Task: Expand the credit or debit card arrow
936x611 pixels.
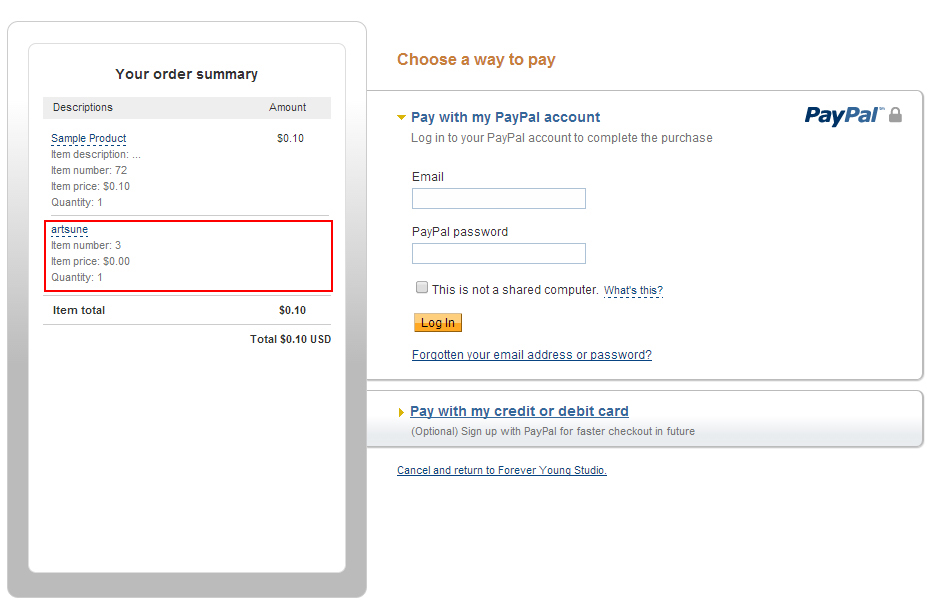Action: (402, 412)
